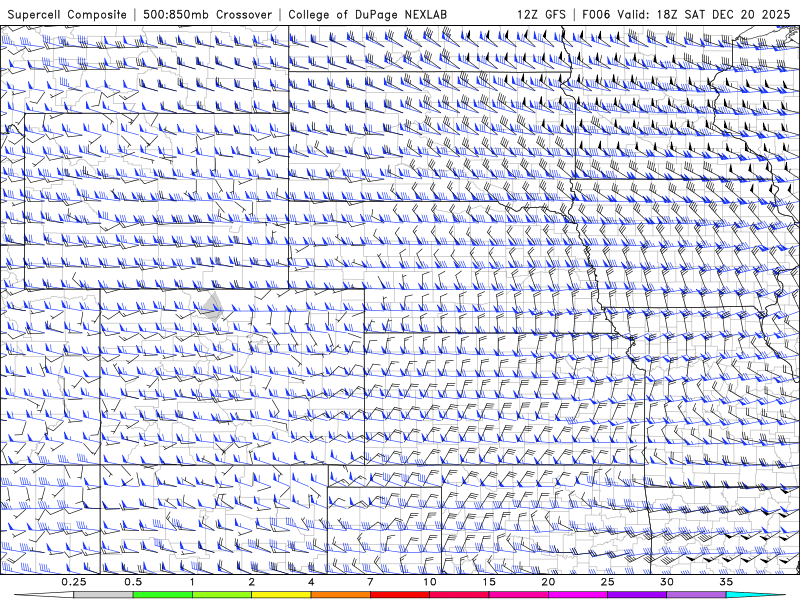Image resolution: width=800 pixels, height=600 pixels.
Task: Click the 'College of DuPage NEXLAB' text
Action: [x=367, y=15]
